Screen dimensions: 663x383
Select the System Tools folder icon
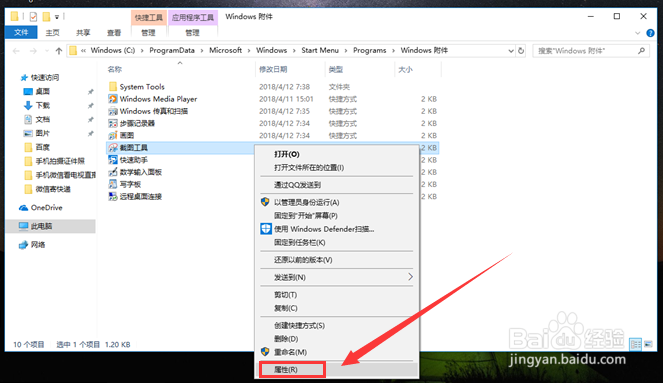pos(112,87)
